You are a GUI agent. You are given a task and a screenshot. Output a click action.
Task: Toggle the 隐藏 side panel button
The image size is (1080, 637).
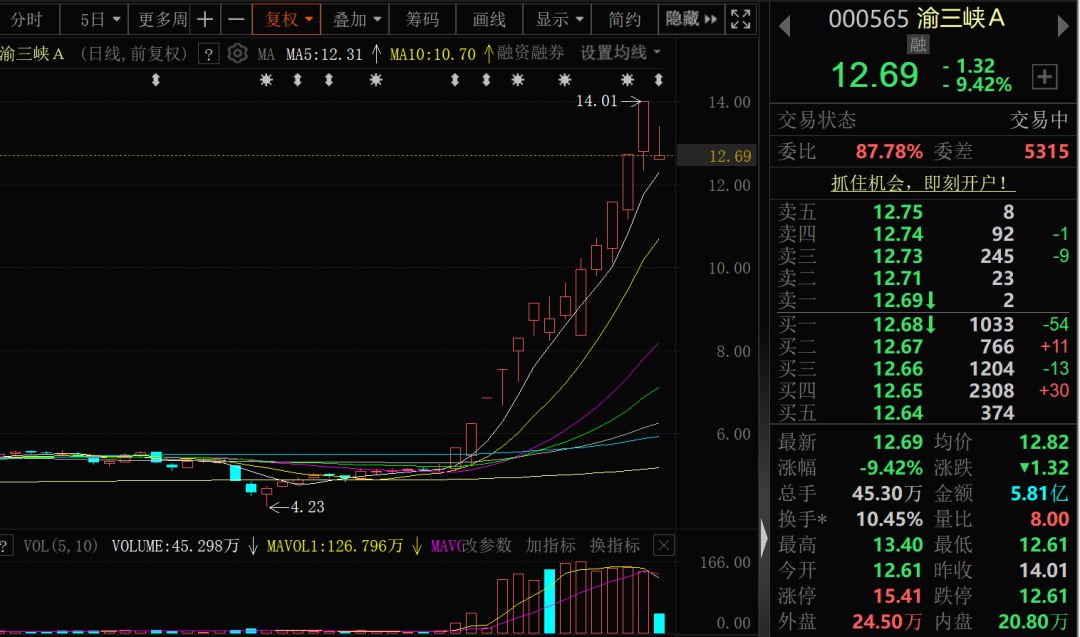(x=691, y=19)
